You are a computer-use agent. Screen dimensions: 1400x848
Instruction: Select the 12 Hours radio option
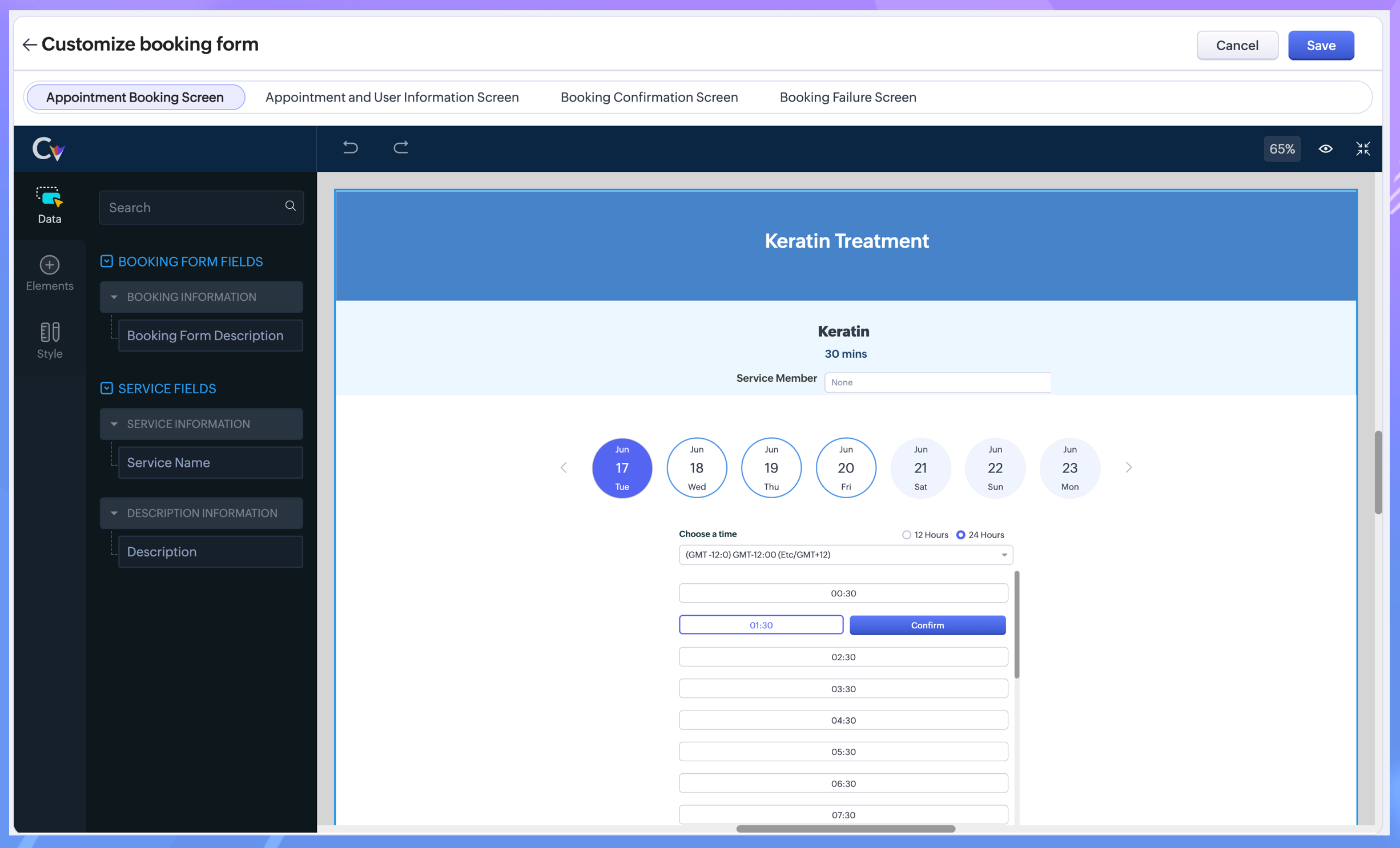pos(906,535)
